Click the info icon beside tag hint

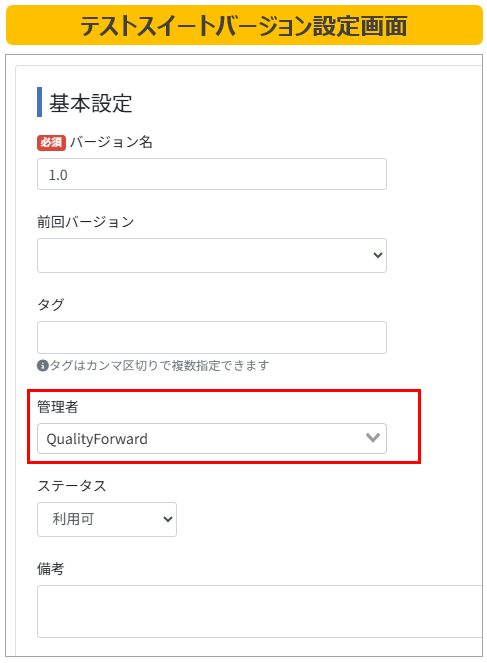43,365
